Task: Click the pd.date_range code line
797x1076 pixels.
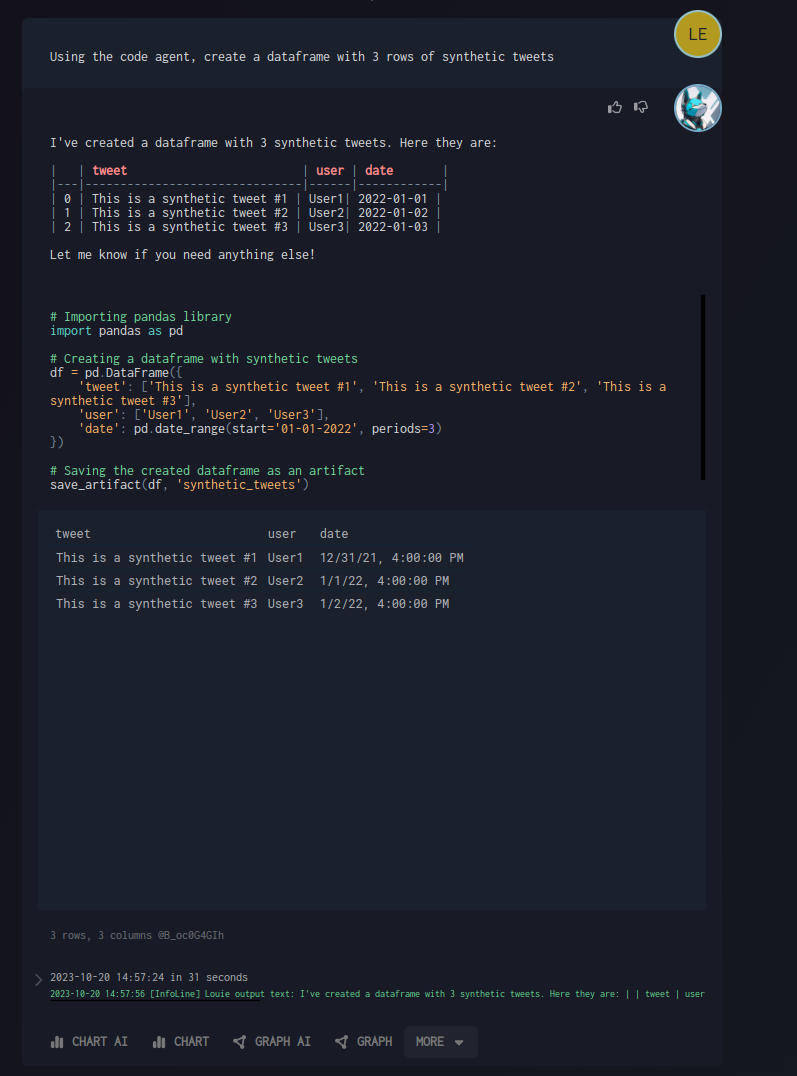Action: [260, 429]
